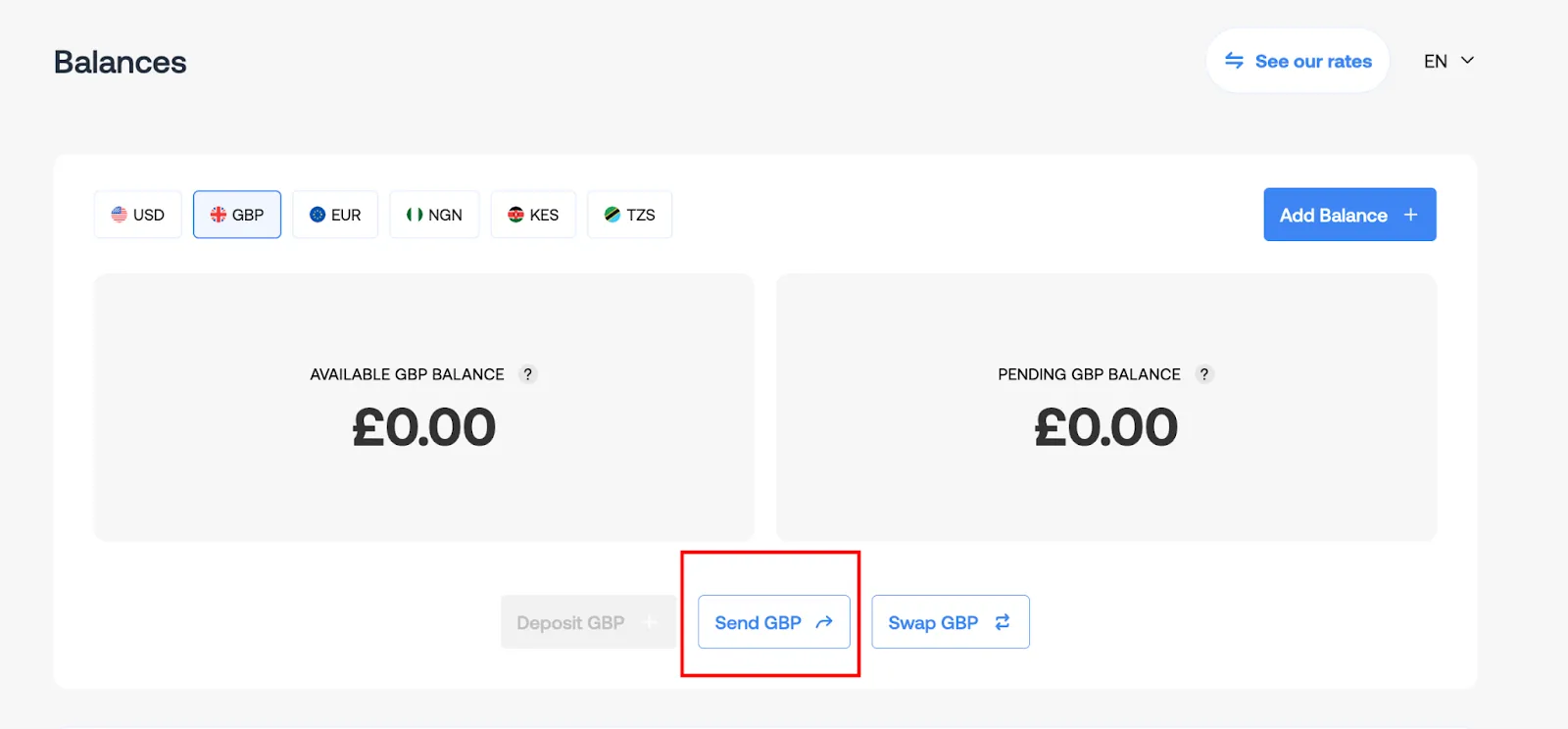This screenshot has width=1568, height=729.
Task: Click the Swap GBP button
Action: pyautogui.click(x=951, y=622)
